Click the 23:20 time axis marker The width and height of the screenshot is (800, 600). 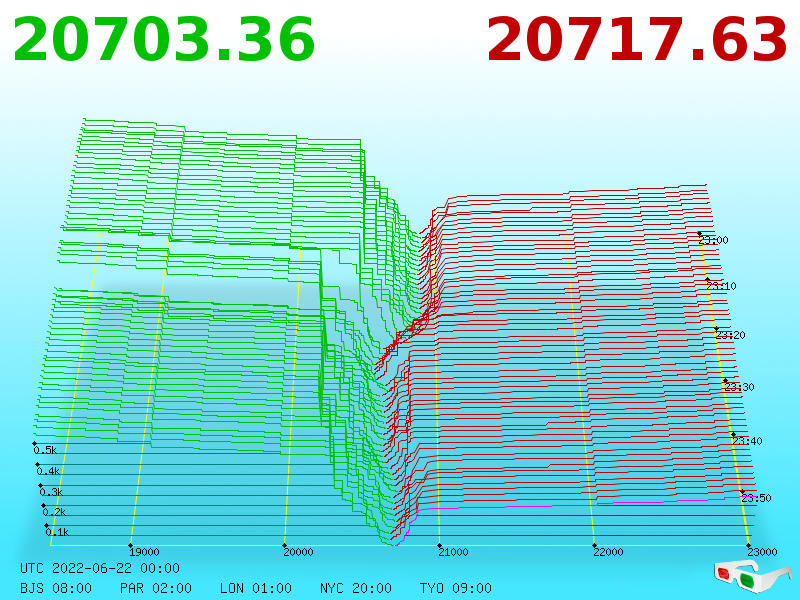(x=731, y=335)
